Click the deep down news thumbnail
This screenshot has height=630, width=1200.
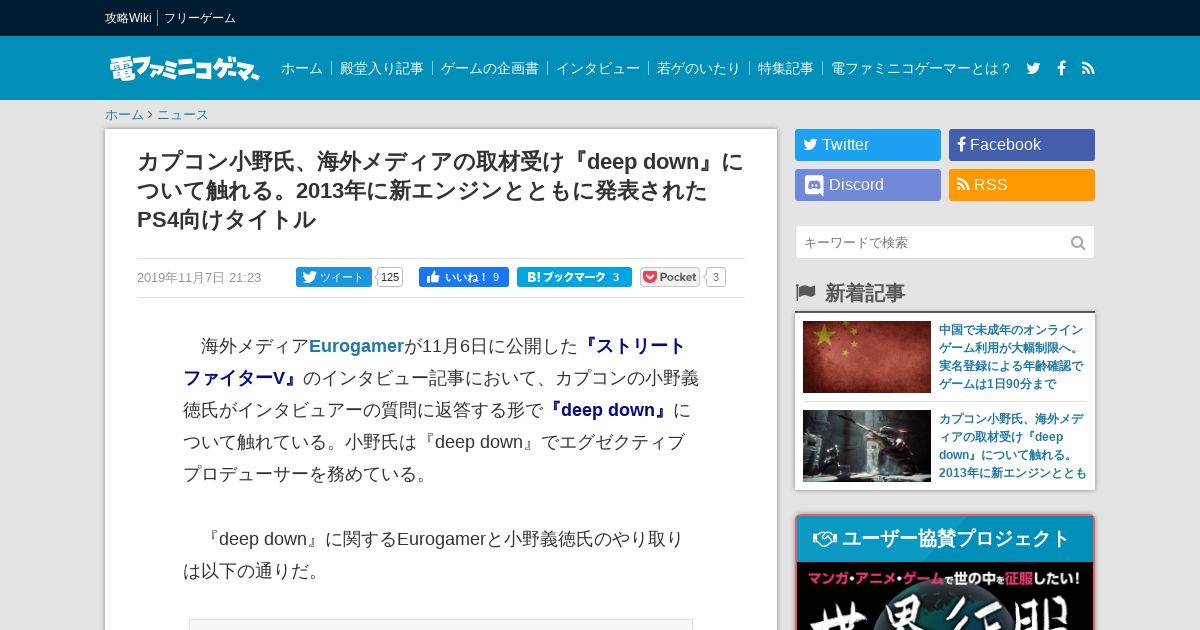coord(867,446)
